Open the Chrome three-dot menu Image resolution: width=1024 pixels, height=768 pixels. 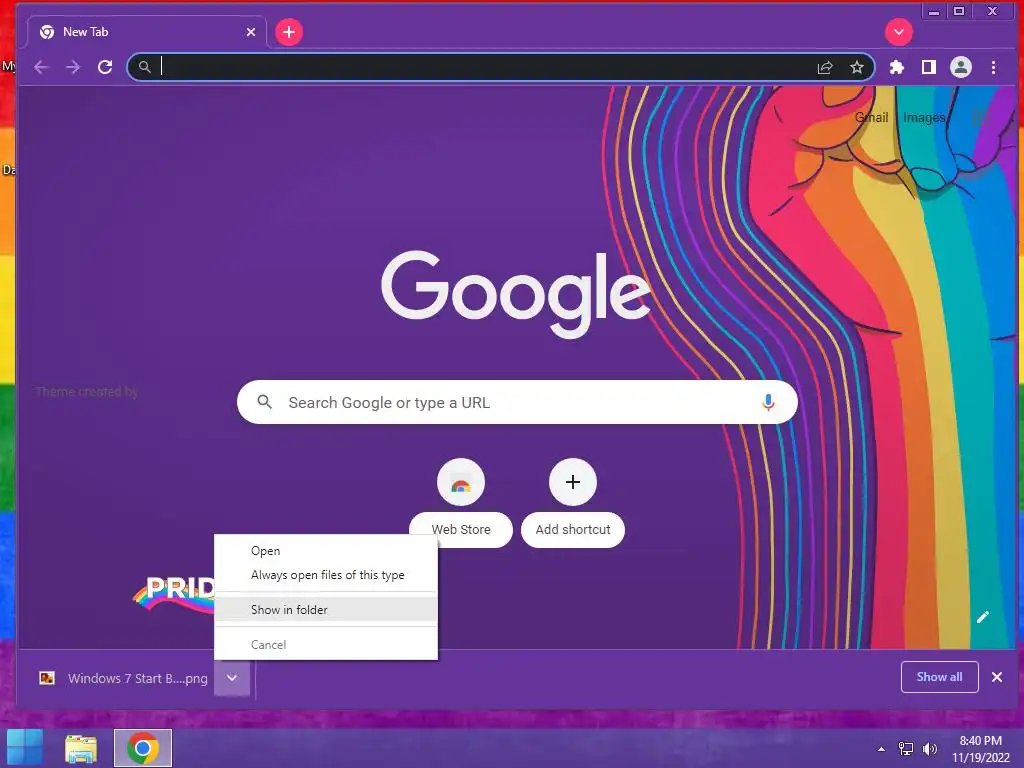click(993, 67)
